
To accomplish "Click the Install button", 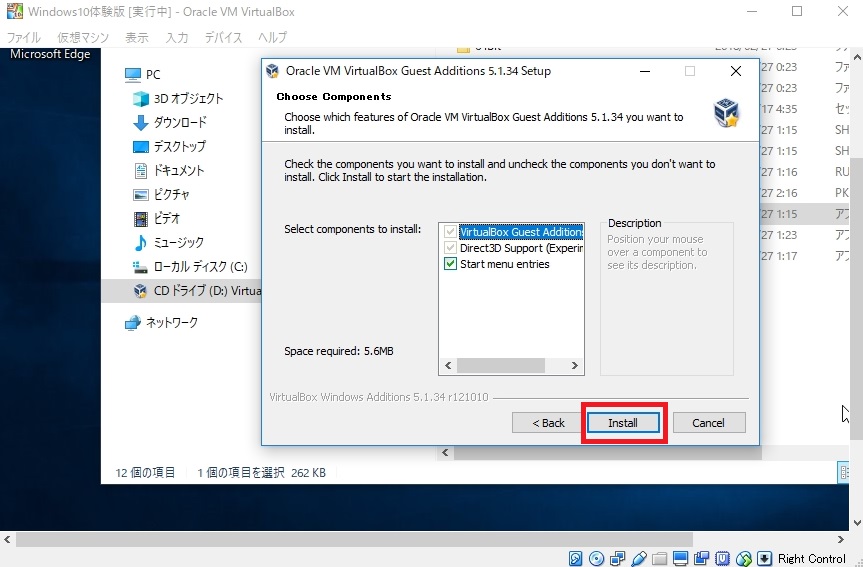I will coord(623,423).
